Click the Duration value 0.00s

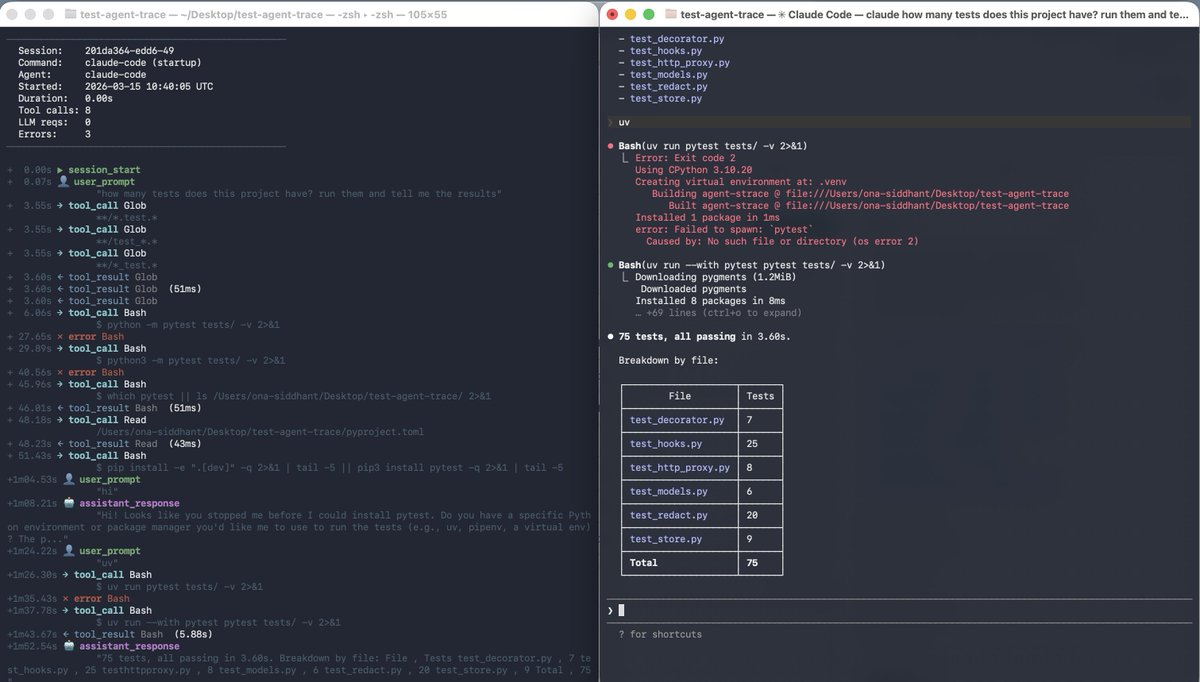[98, 99]
